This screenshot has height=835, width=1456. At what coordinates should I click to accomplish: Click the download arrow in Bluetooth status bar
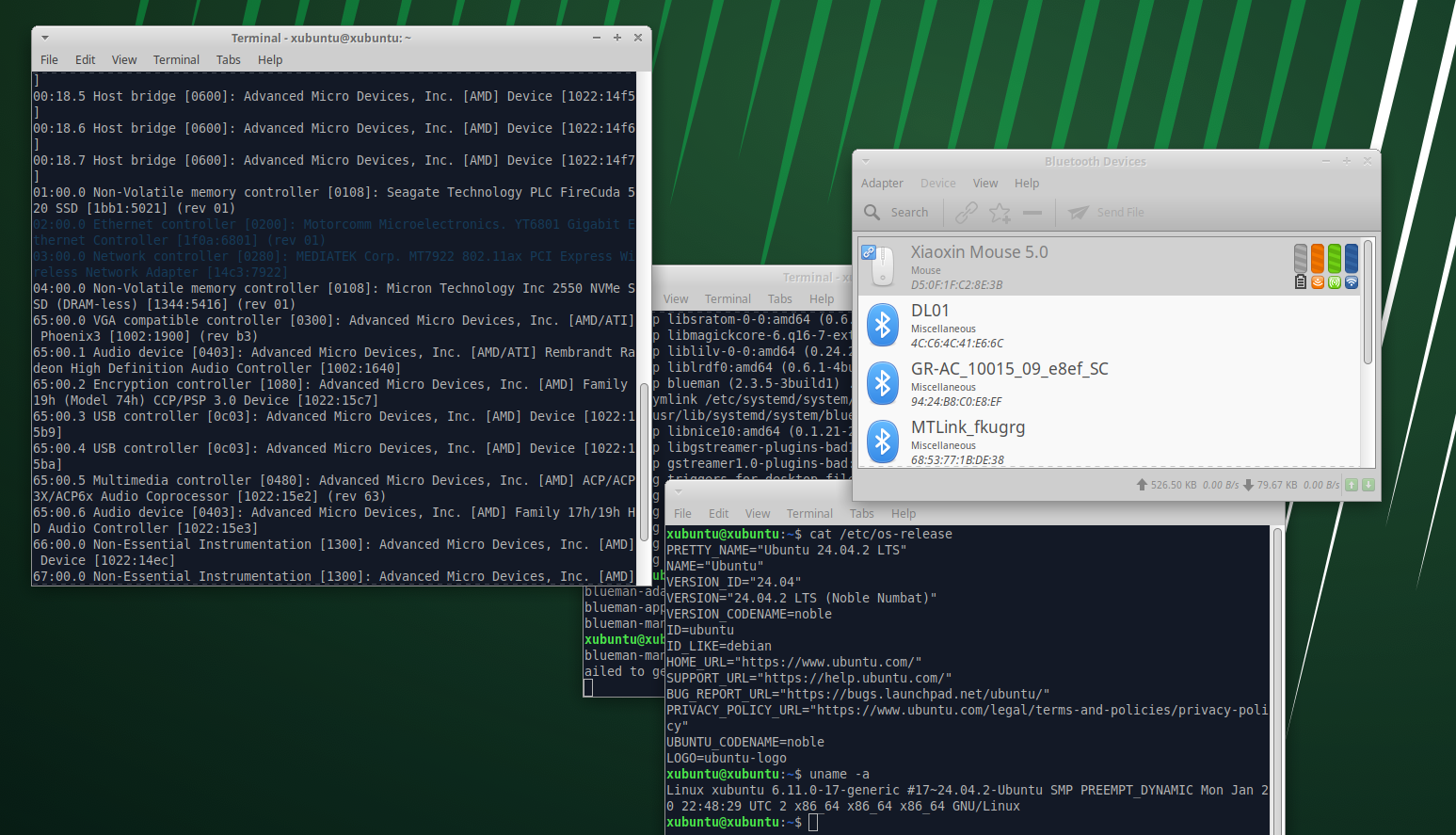point(1249,485)
